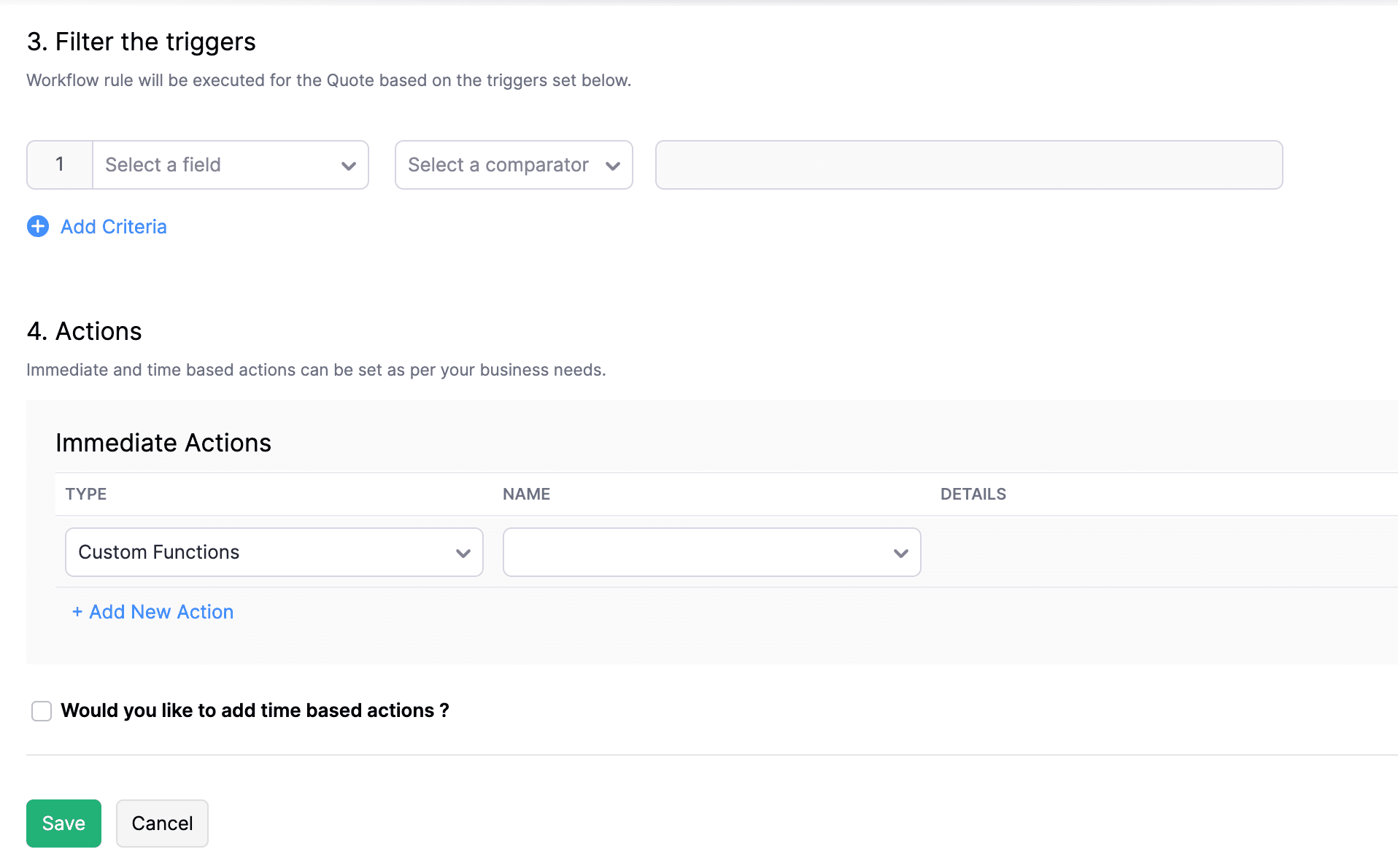This screenshot has width=1398, height=868.
Task: Click the blue plus icon beside Add Criteria
Action: (x=38, y=226)
